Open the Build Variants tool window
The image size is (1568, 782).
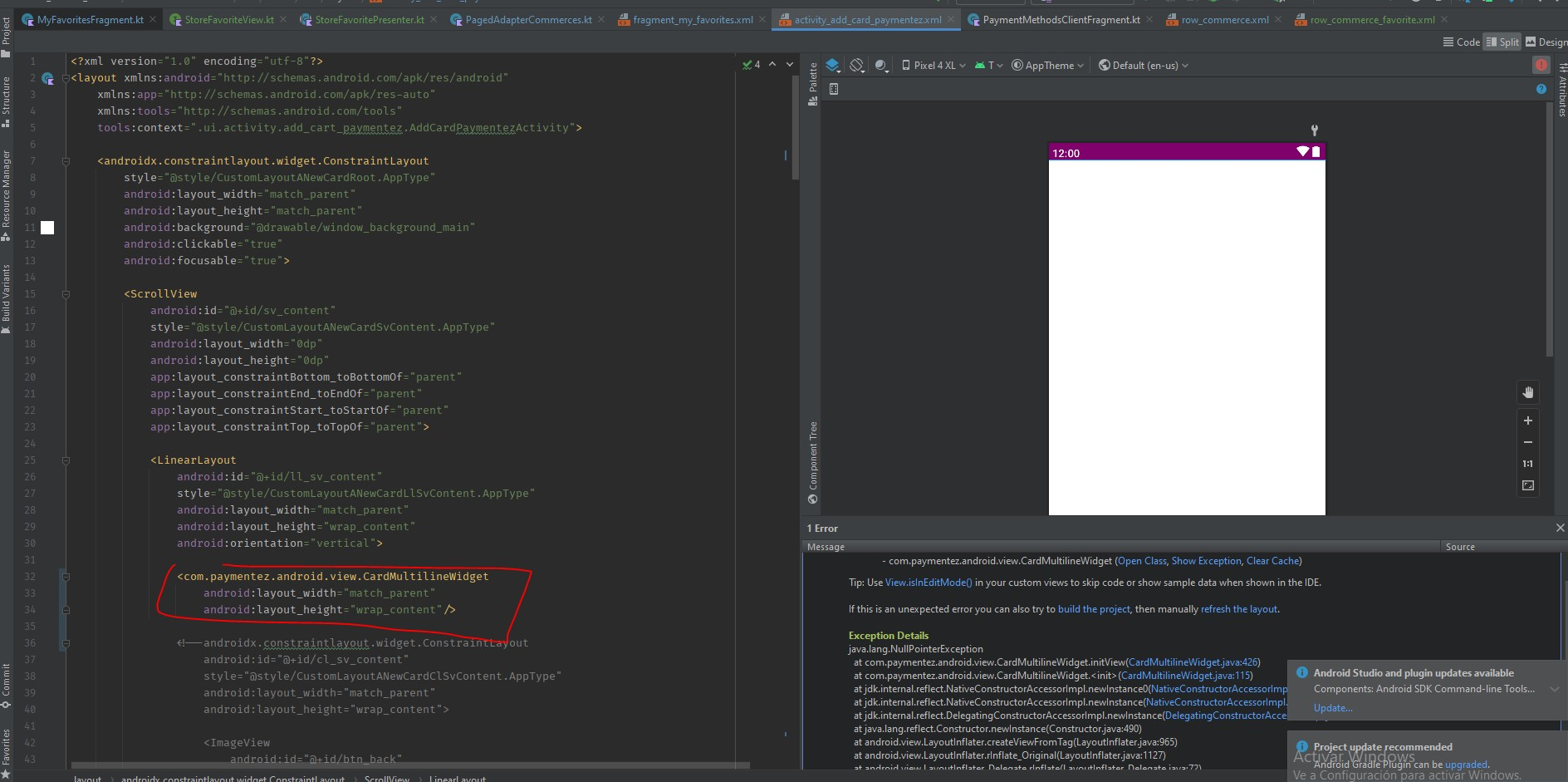pos(6,299)
